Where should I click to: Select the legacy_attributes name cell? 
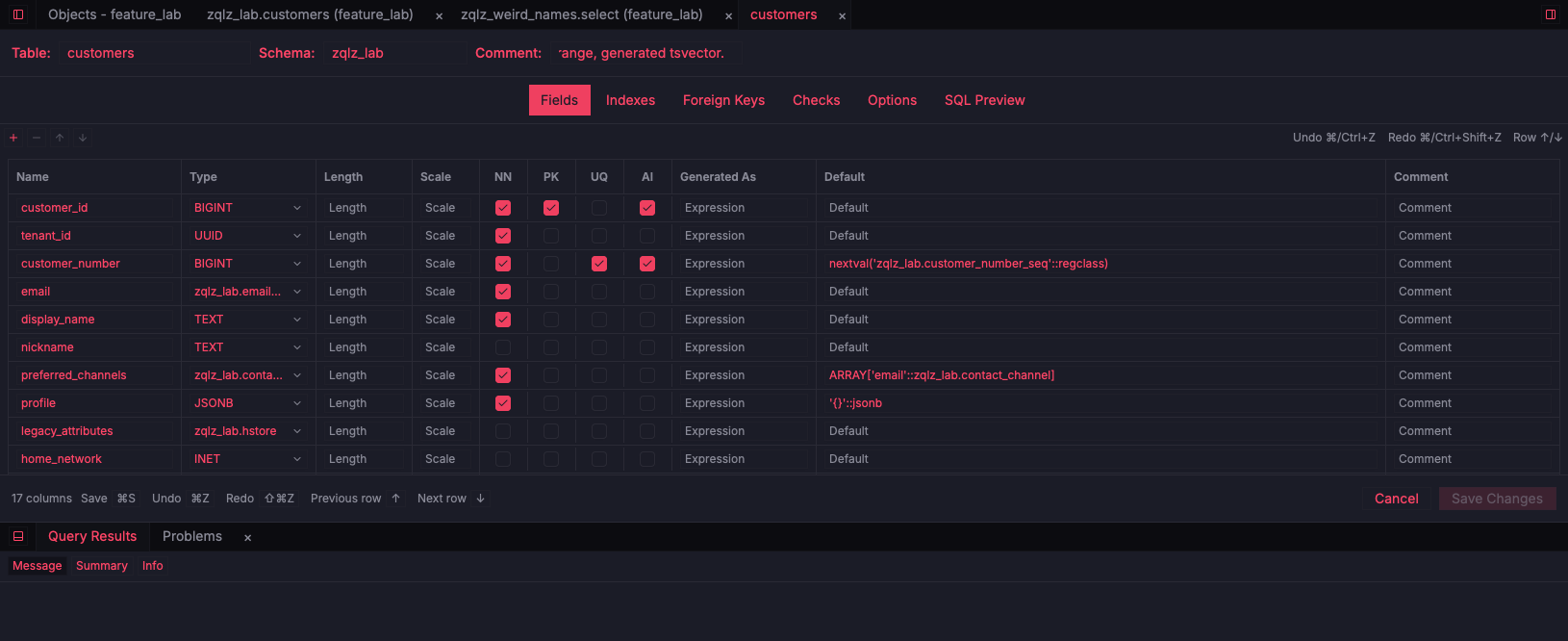[94, 431]
